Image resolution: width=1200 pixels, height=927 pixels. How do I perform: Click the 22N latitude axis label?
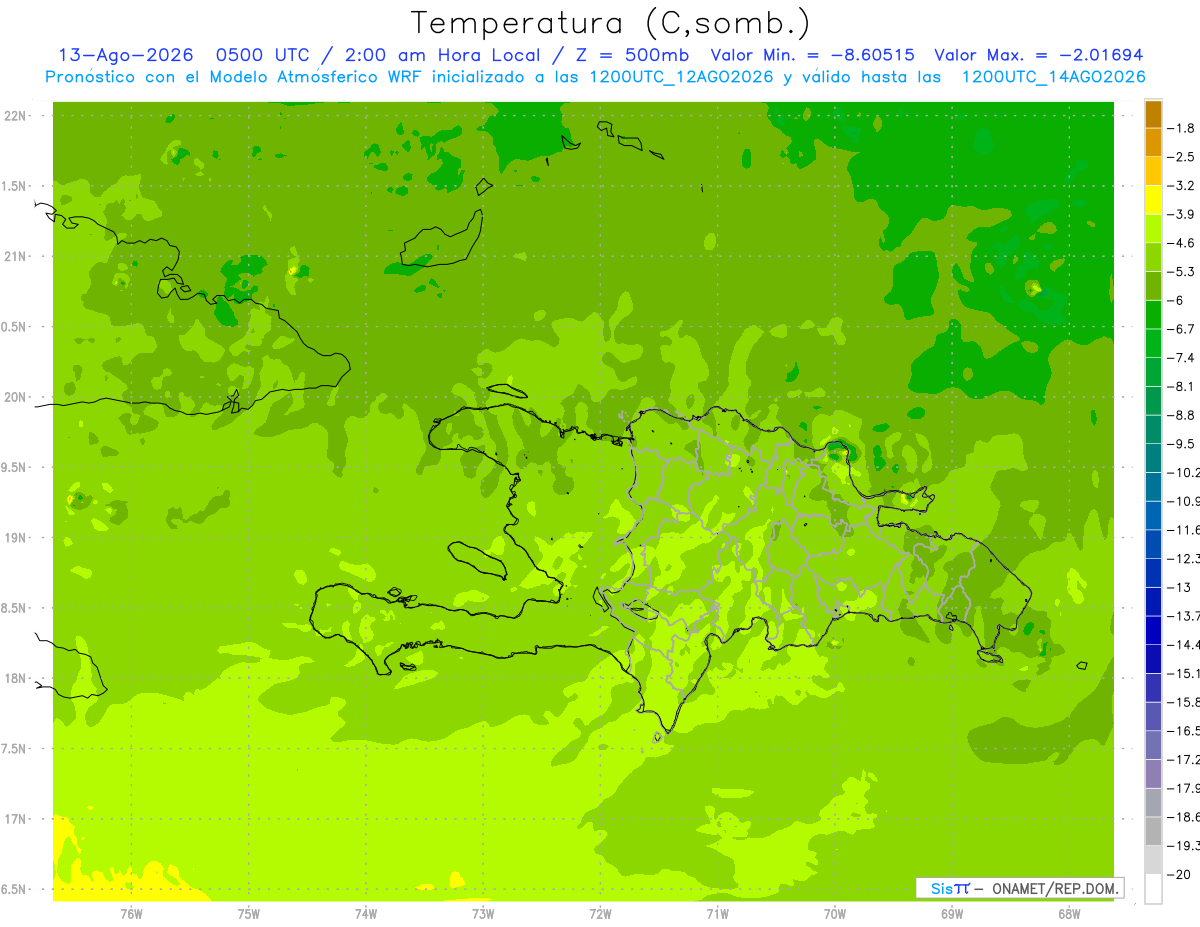[15, 116]
